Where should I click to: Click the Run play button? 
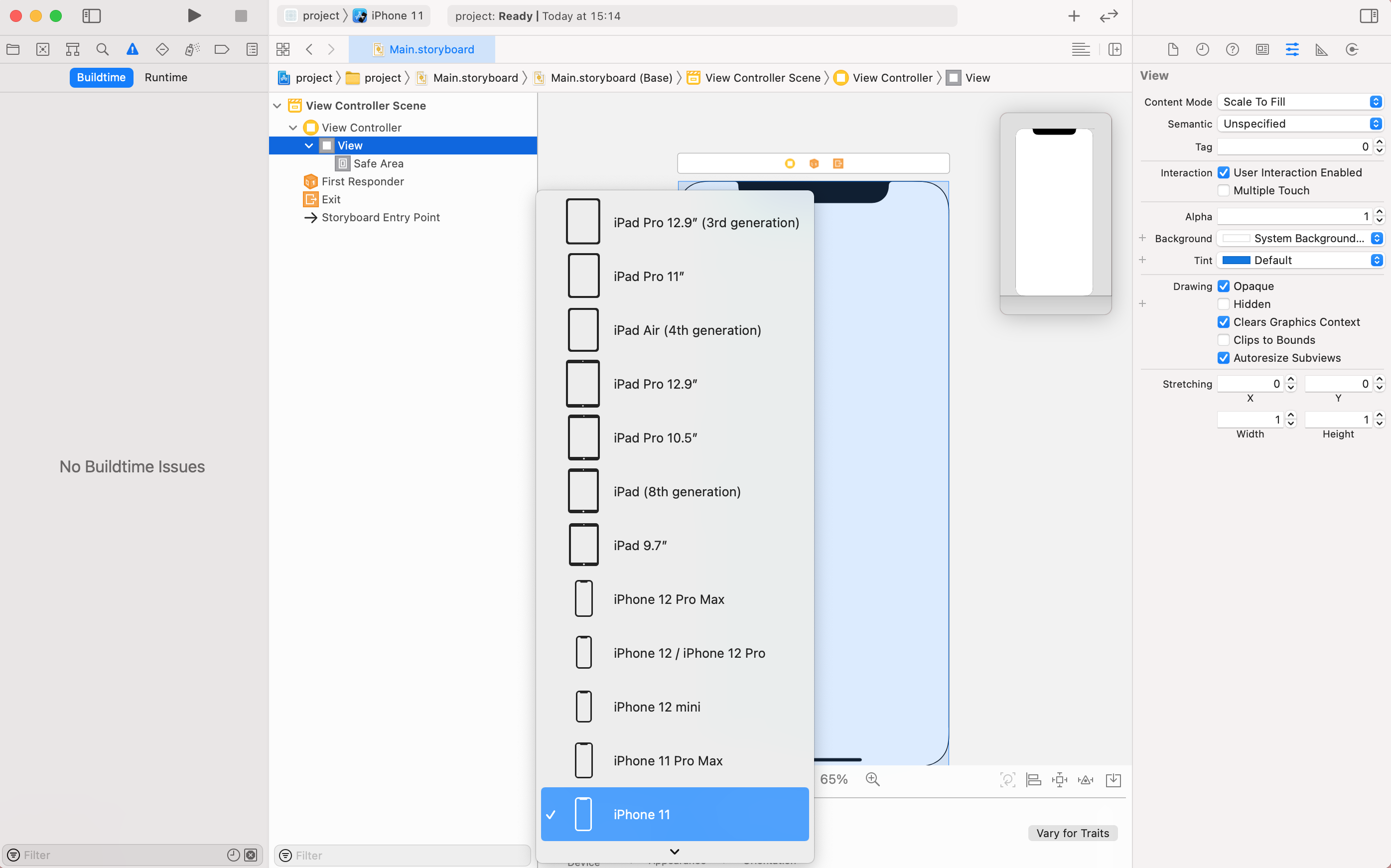click(194, 15)
